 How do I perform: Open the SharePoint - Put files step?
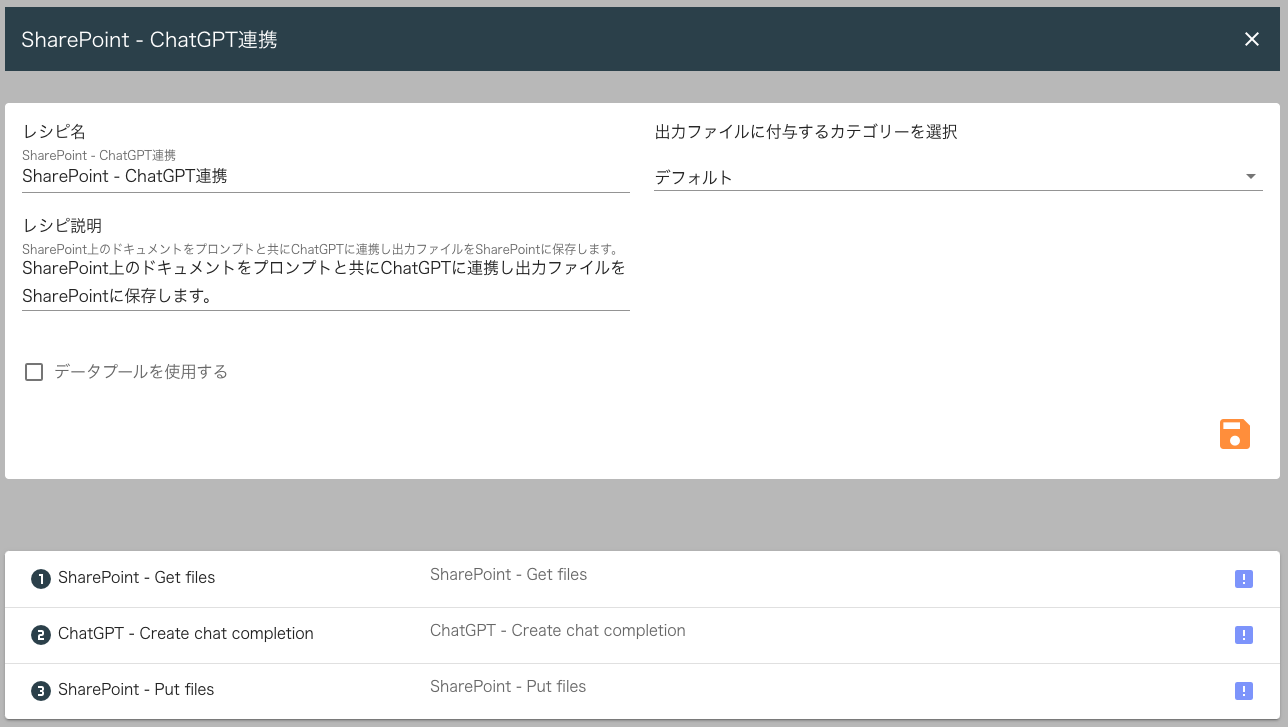click(642, 691)
